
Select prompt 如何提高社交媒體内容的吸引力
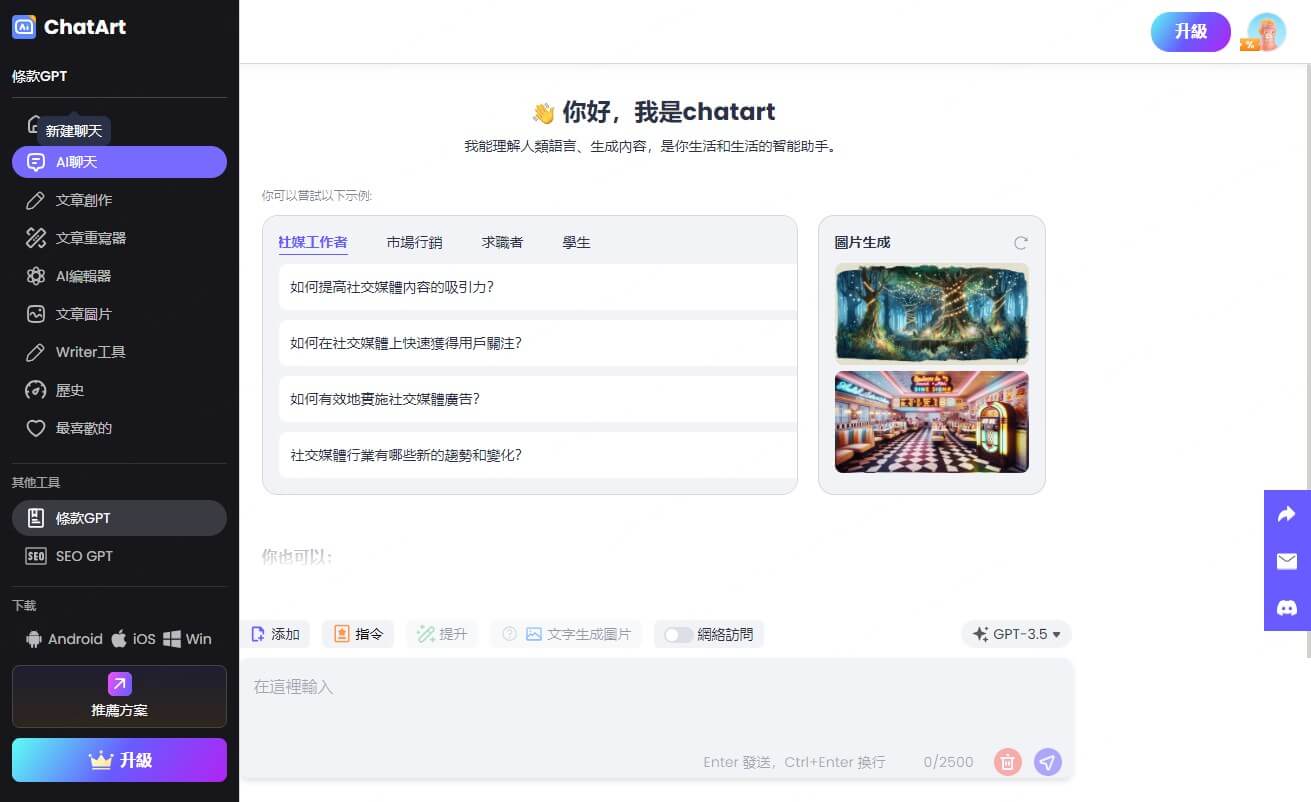tap(538, 287)
